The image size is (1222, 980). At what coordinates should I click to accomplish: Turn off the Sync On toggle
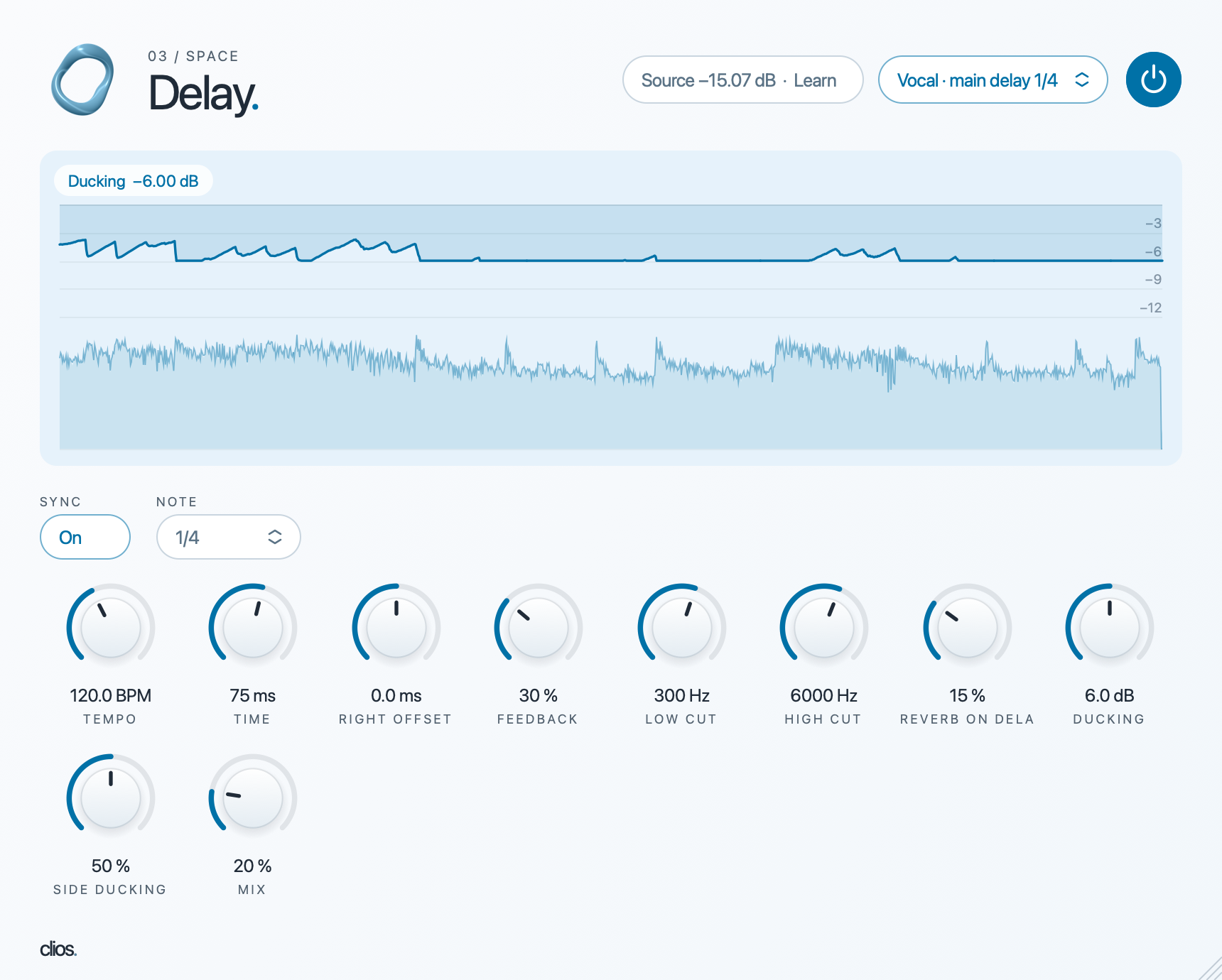[85, 537]
